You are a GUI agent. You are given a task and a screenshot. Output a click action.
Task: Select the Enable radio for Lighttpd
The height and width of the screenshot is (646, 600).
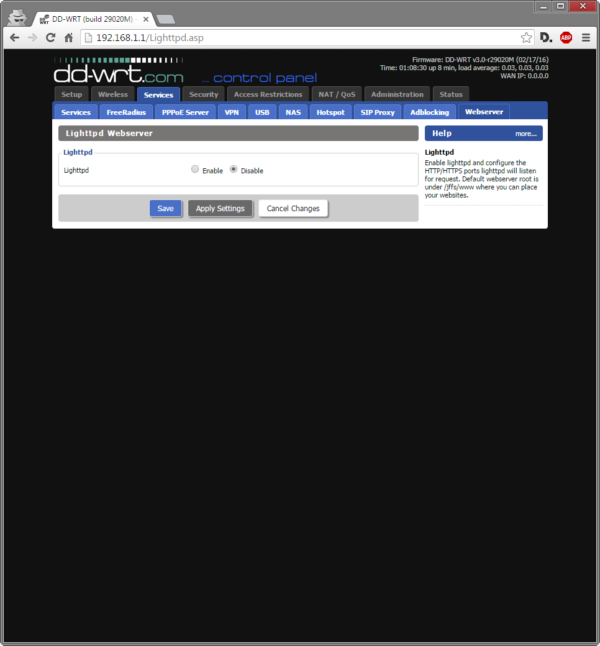[x=195, y=170]
